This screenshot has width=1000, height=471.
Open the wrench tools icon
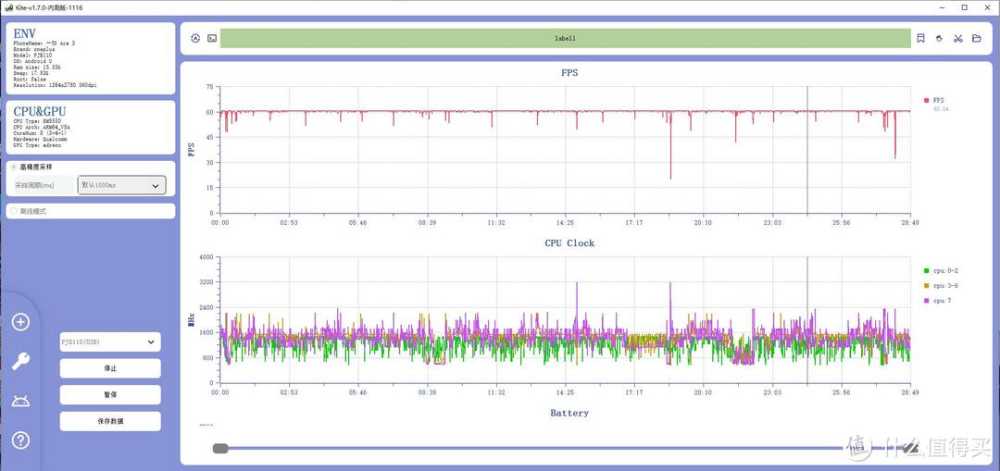[21, 361]
